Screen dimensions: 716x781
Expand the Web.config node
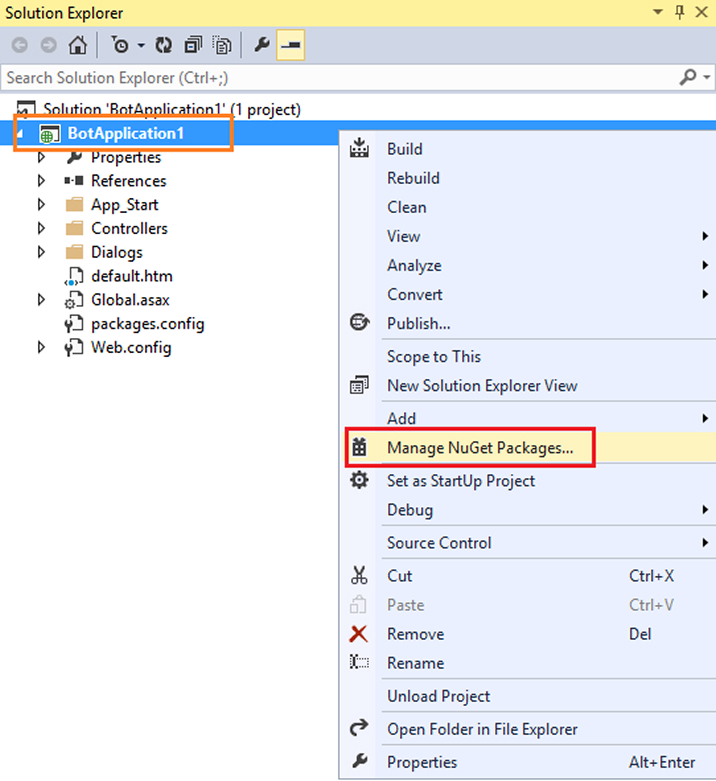(x=41, y=347)
